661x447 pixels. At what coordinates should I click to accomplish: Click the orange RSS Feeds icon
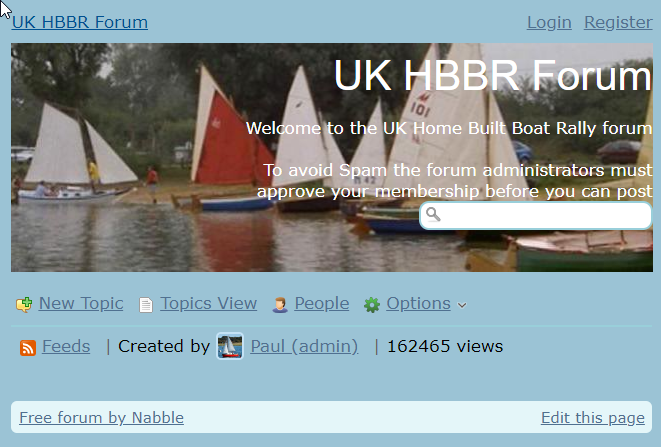point(28,348)
